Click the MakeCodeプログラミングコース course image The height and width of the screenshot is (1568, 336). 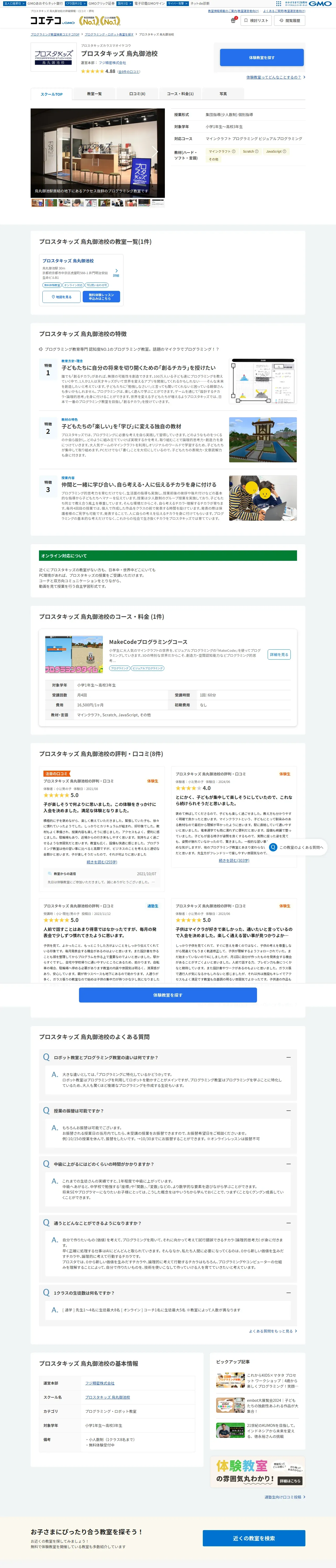[74, 654]
